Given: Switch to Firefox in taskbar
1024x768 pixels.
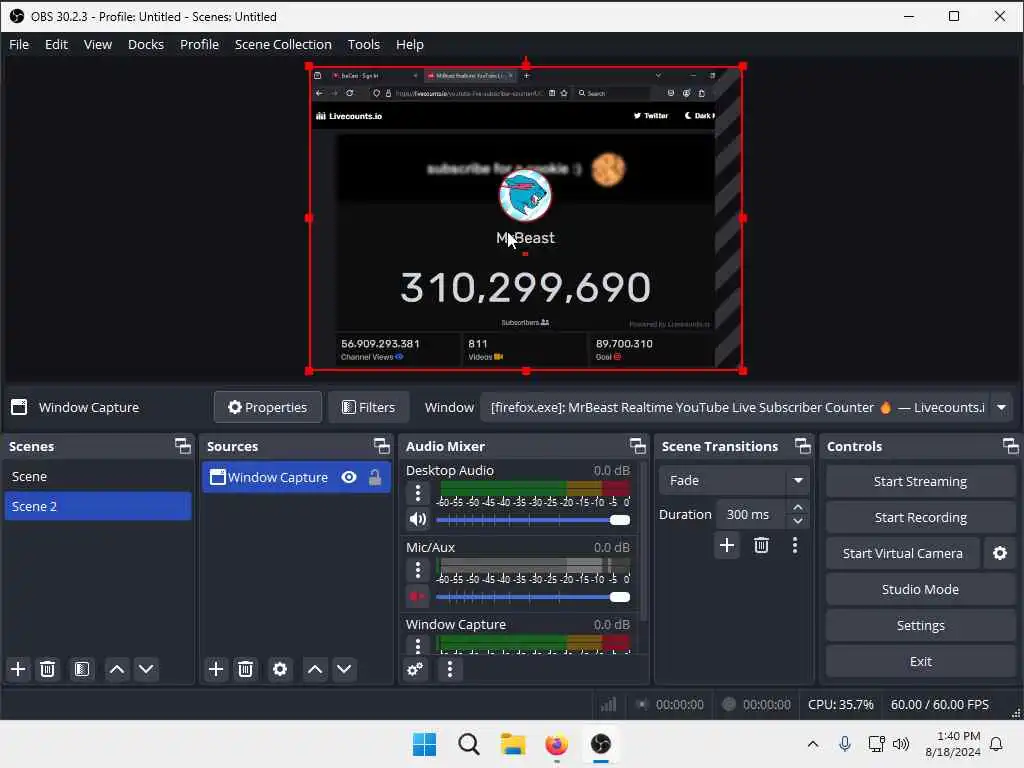Looking at the screenshot, I should pos(556,744).
